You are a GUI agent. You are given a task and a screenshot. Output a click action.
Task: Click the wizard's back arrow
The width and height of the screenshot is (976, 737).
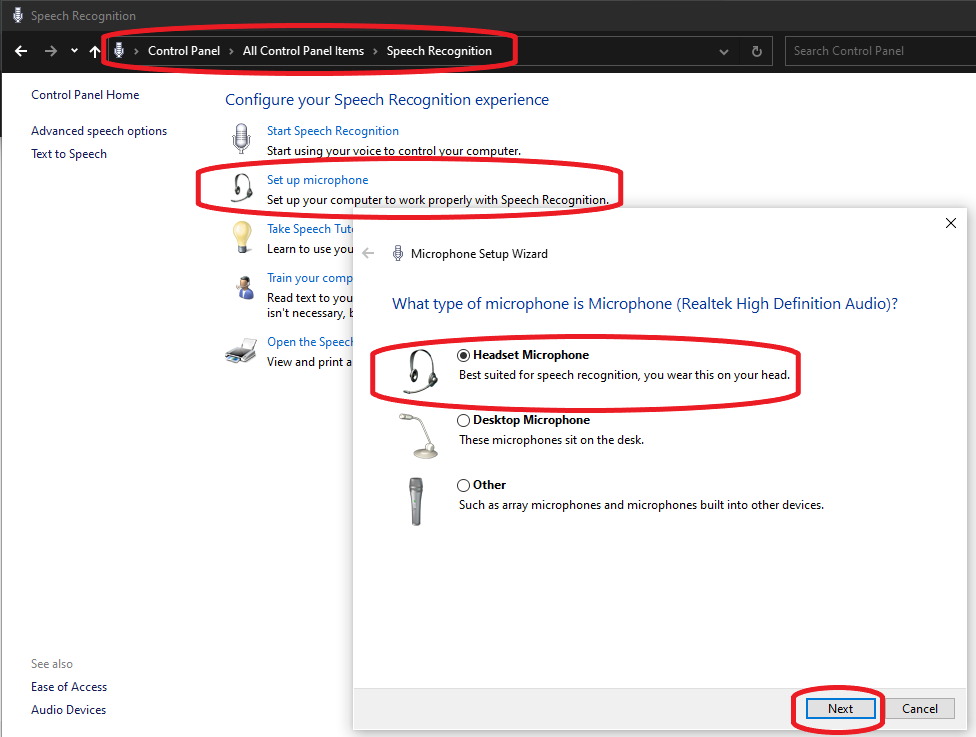click(x=368, y=253)
